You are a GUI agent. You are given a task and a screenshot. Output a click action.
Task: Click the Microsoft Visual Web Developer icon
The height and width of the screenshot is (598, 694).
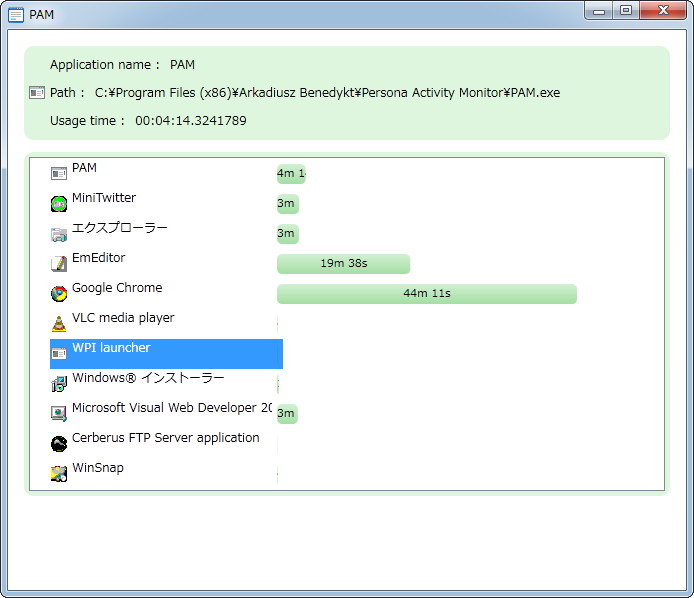59,414
